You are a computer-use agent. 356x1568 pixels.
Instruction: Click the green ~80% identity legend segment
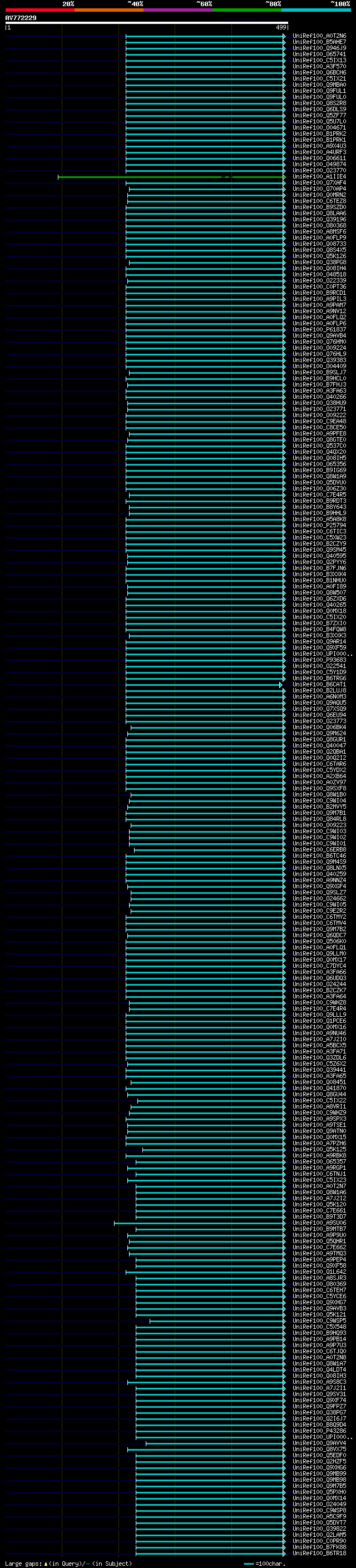click(x=247, y=11)
